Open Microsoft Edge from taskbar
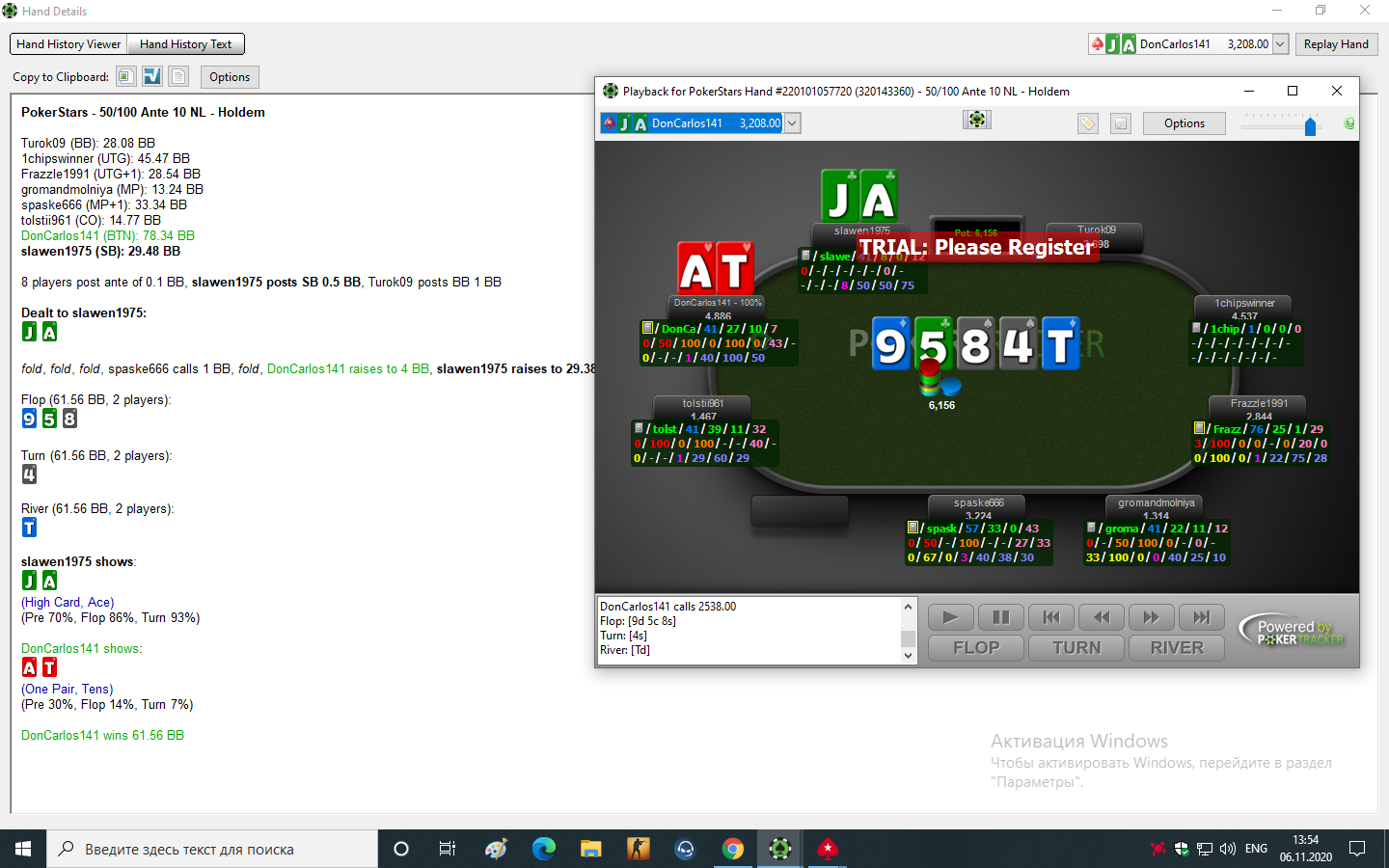The image size is (1389, 868). (544, 849)
